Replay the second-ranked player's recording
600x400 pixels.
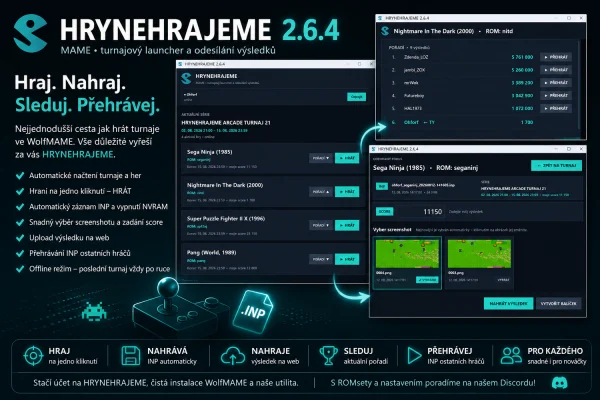(556, 70)
